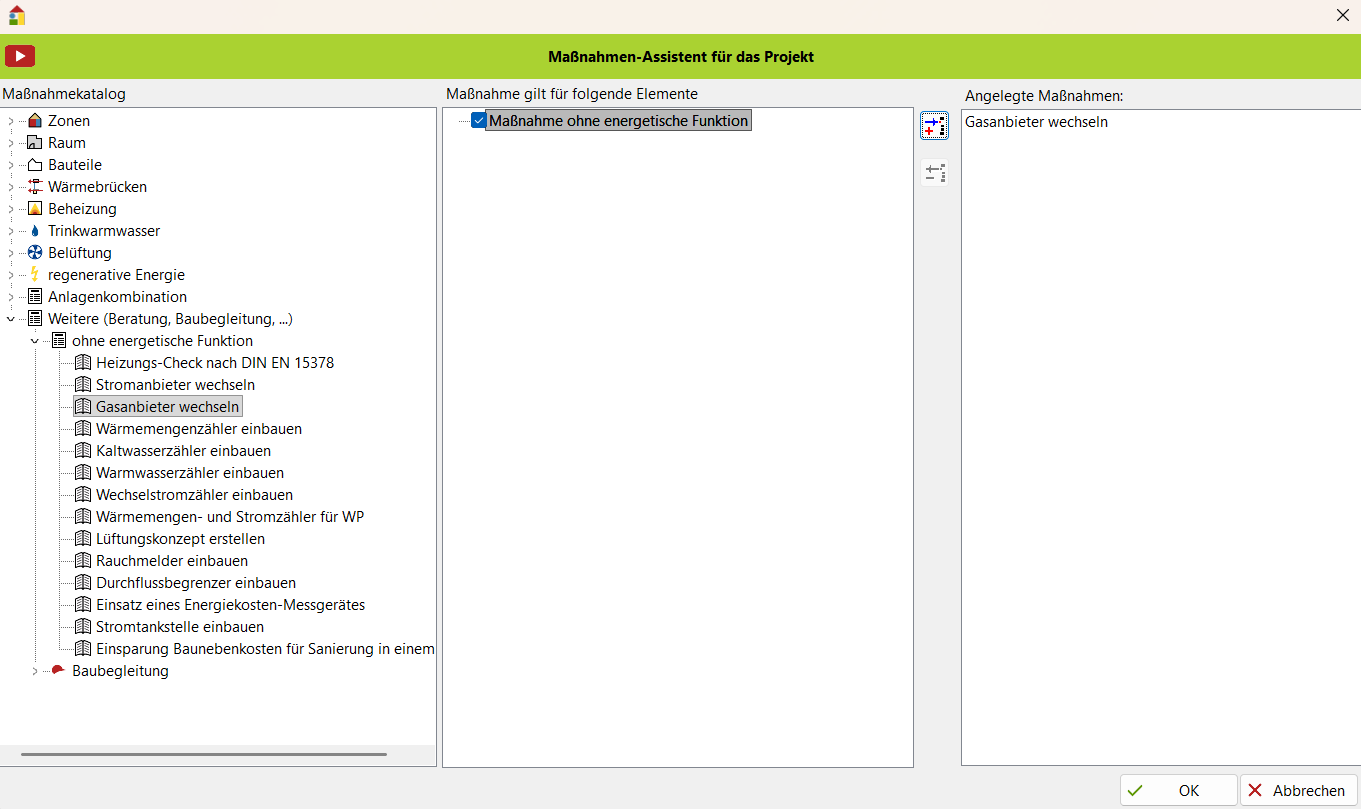Viewport: 1361px width, 809px height.
Task: Confirm with the OK button
Action: [1178, 790]
